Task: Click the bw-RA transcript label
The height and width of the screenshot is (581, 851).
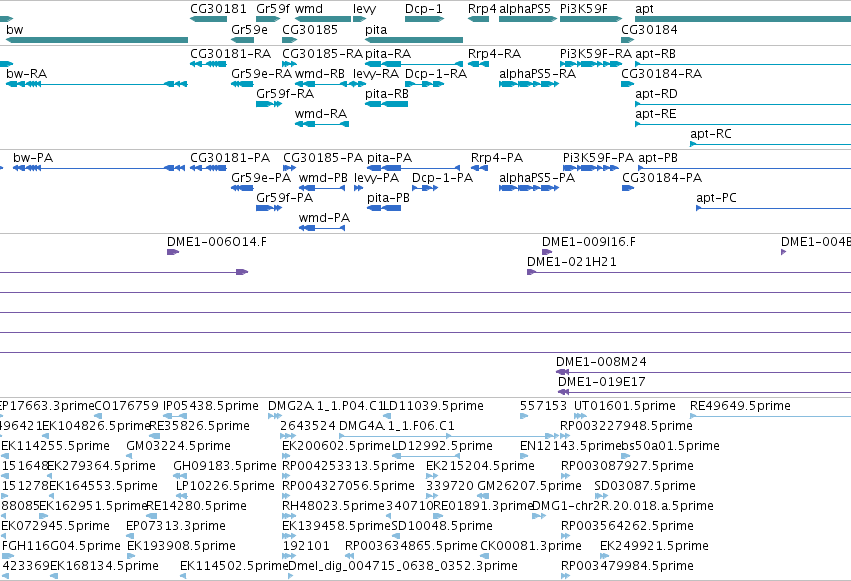Action: 27,73
